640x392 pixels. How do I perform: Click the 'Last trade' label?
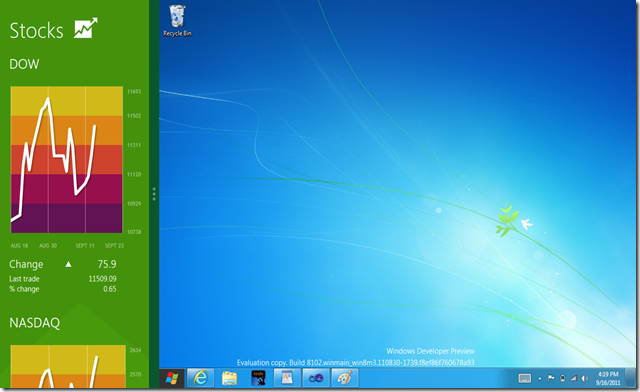coord(24,279)
